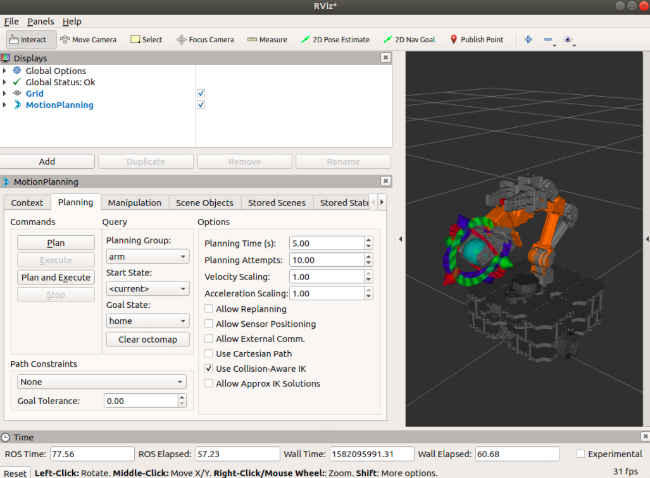This screenshot has width=650, height=478.
Task: Open the Panels menu
Action: 41,22
